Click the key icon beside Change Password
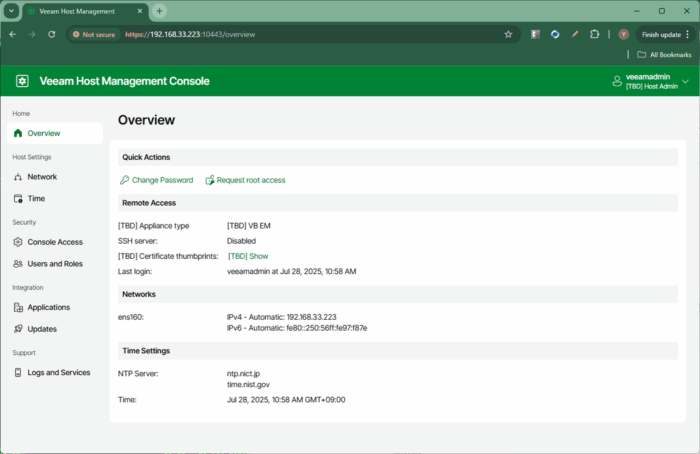700x454 pixels. (x=124, y=180)
